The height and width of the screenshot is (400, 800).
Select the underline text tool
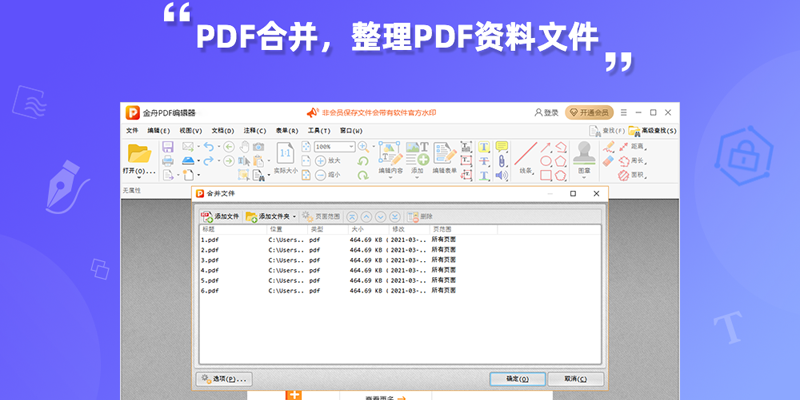pos(484,176)
